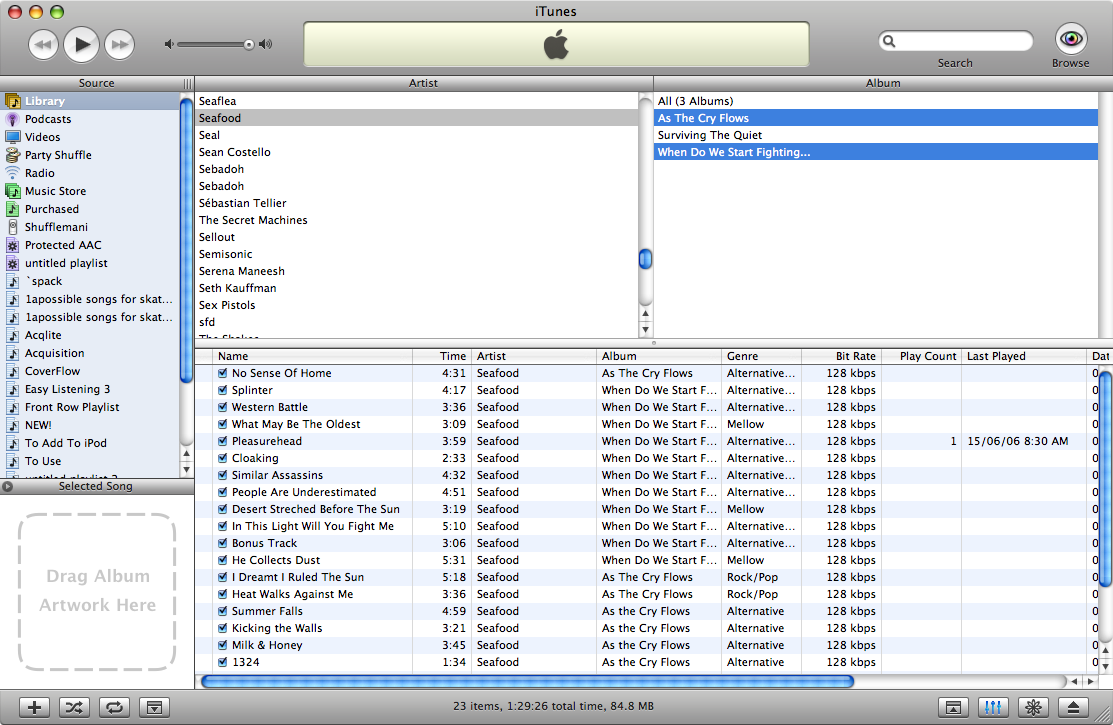The image size is (1113, 725).
Task: Select Sean Costello in Artist list
Action: [417, 152]
